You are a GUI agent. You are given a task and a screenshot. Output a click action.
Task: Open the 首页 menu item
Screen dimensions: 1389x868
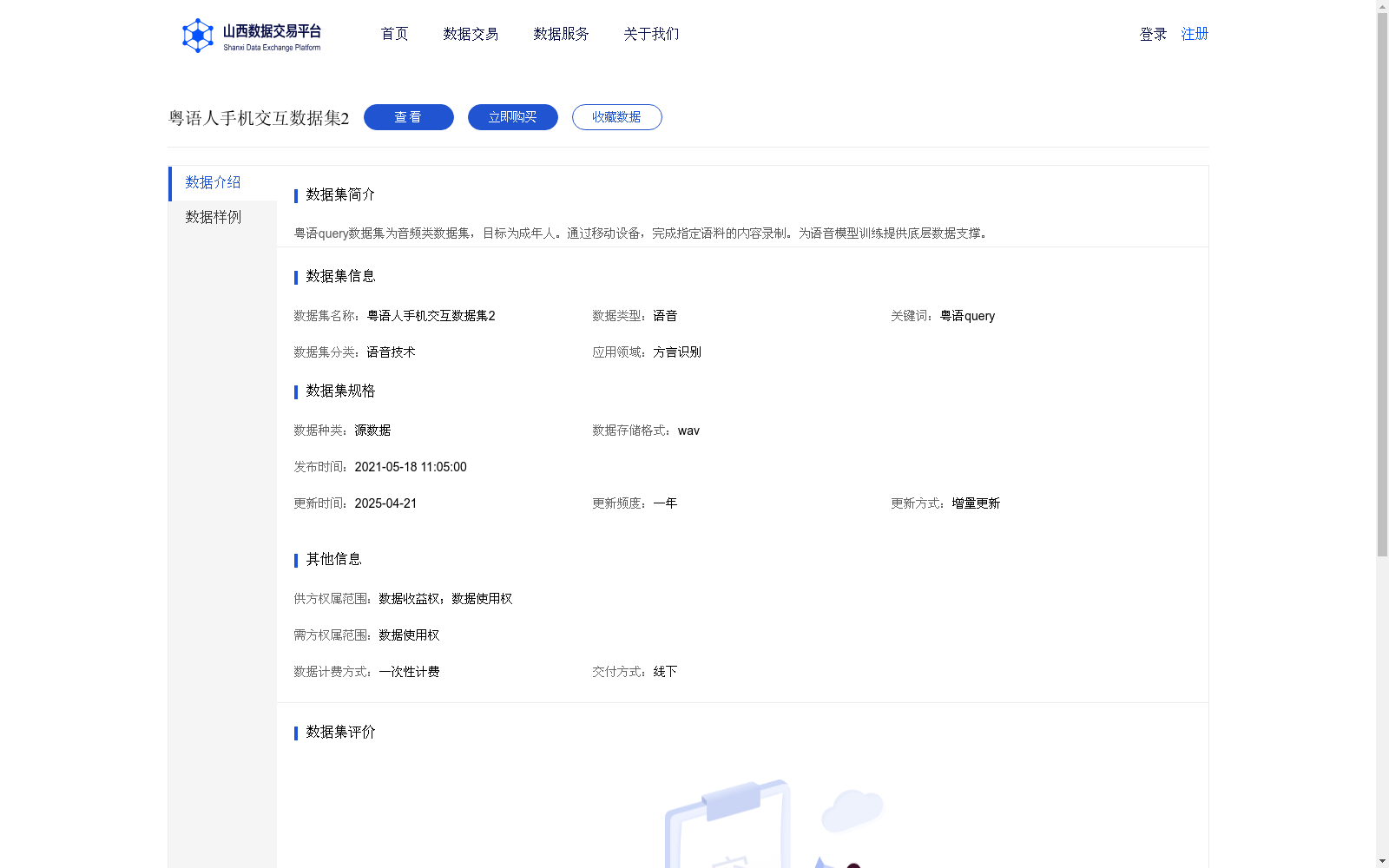click(394, 34)
